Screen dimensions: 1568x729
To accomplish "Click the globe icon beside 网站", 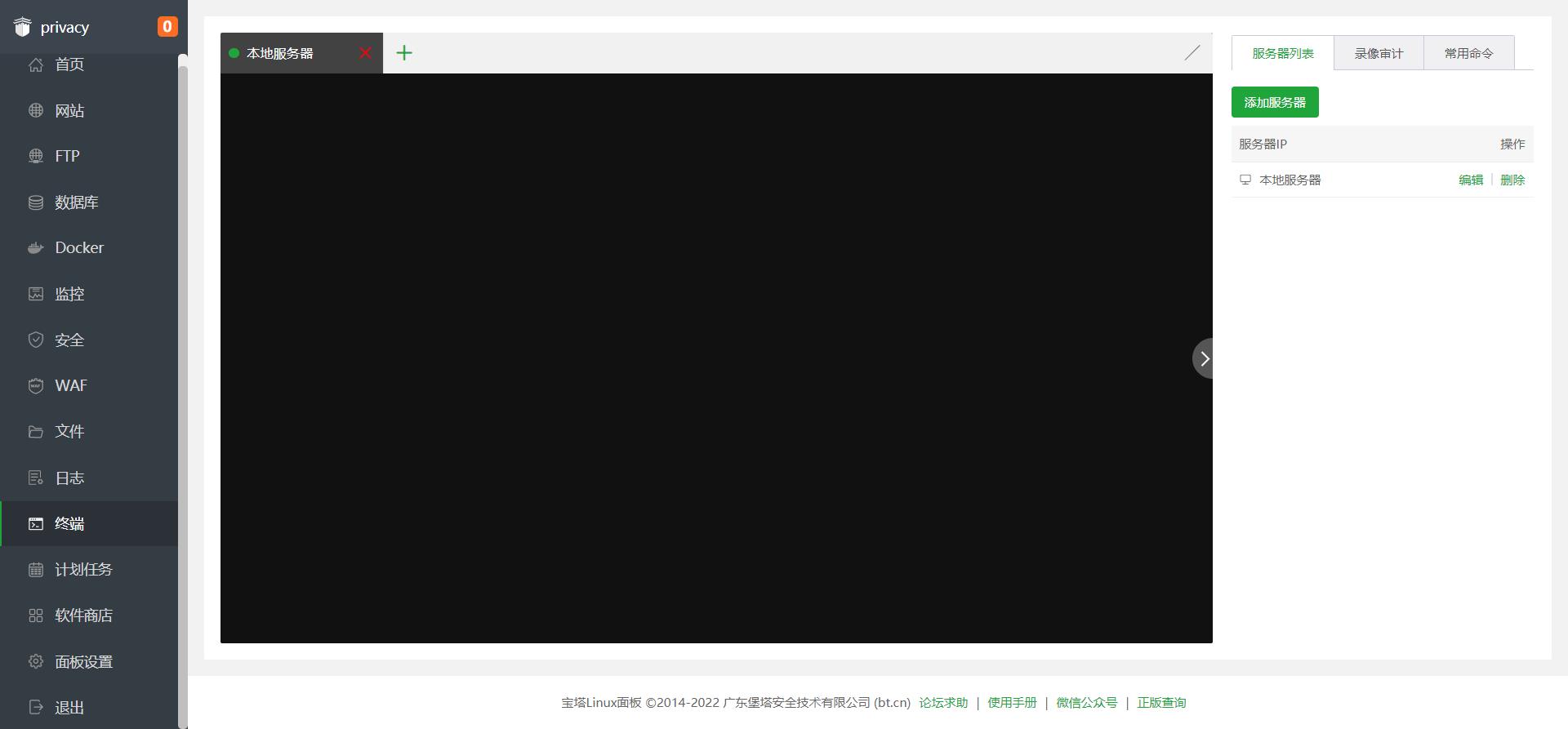I will click(36, 110).
